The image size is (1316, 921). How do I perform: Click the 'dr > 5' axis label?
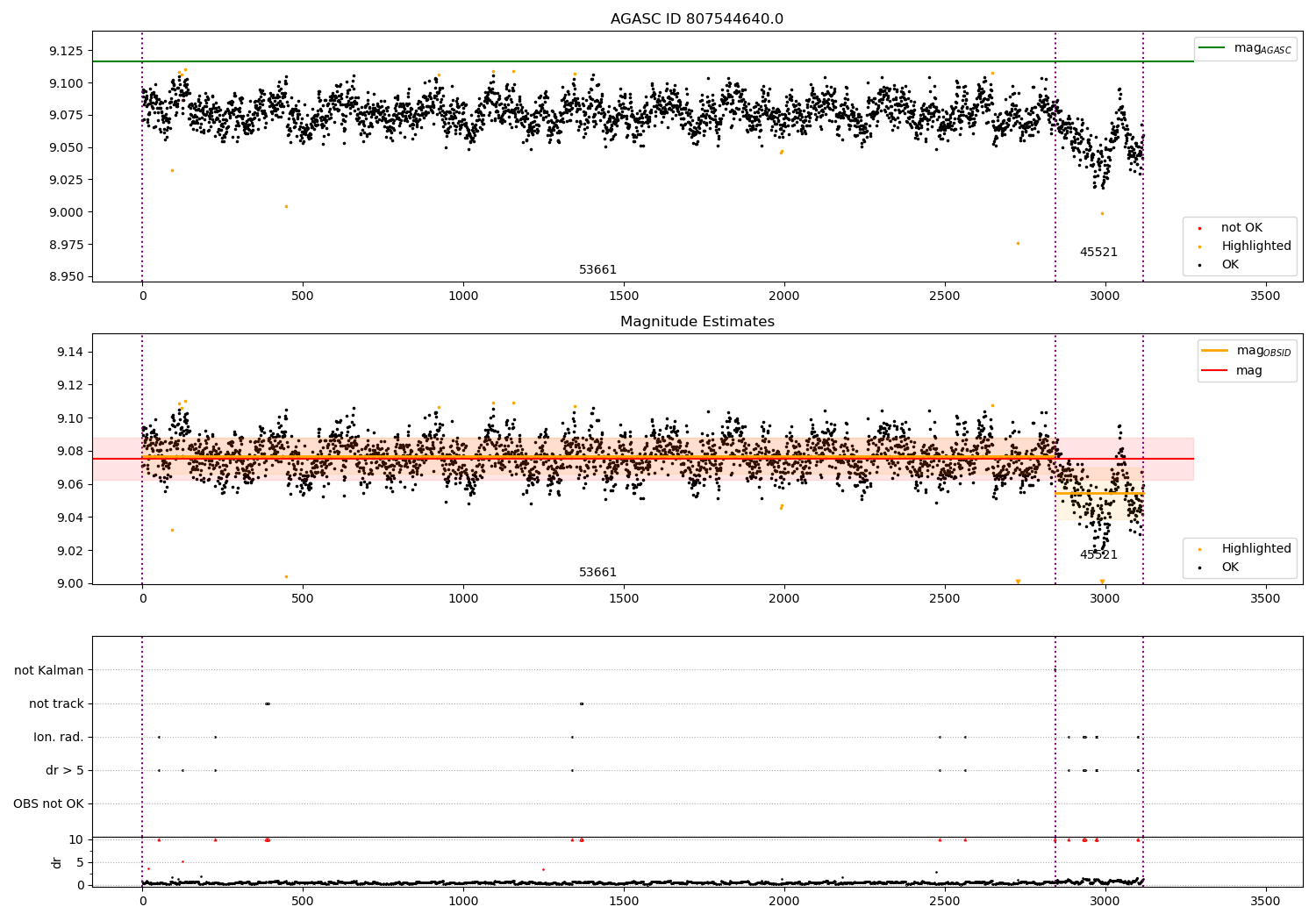[65, 771]
